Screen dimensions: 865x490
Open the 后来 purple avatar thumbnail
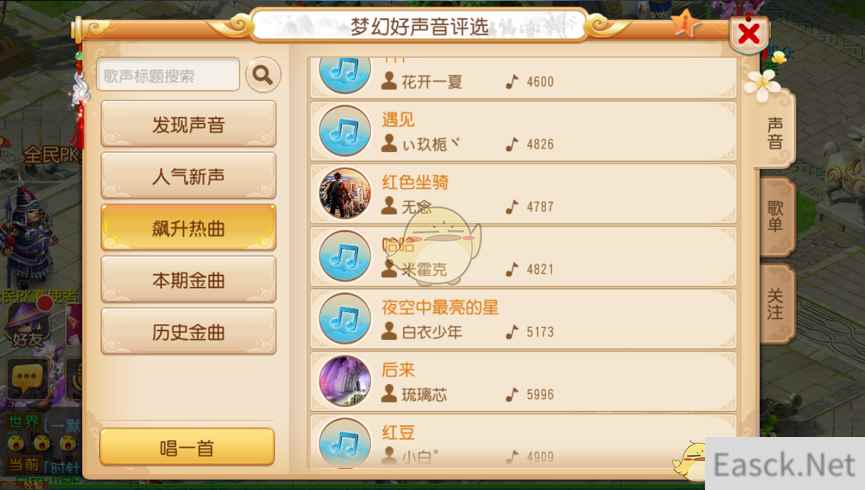pos(345,381)
